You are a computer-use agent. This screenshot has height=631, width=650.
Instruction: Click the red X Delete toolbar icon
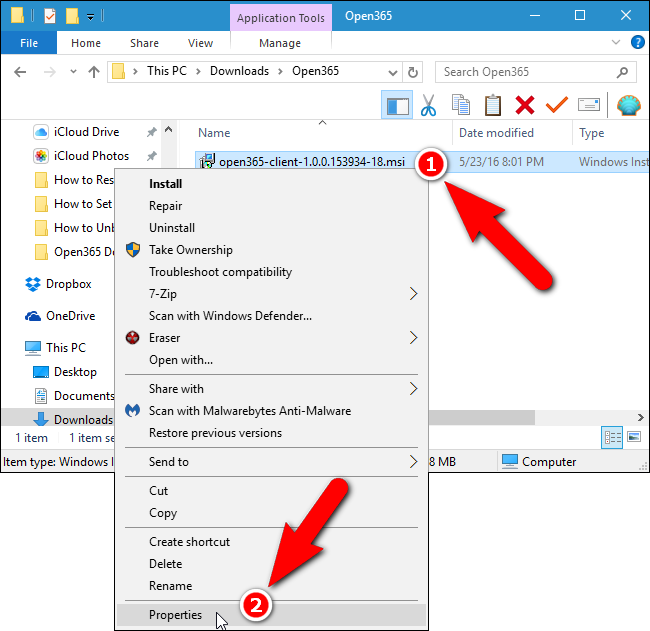tap(525, 105)
